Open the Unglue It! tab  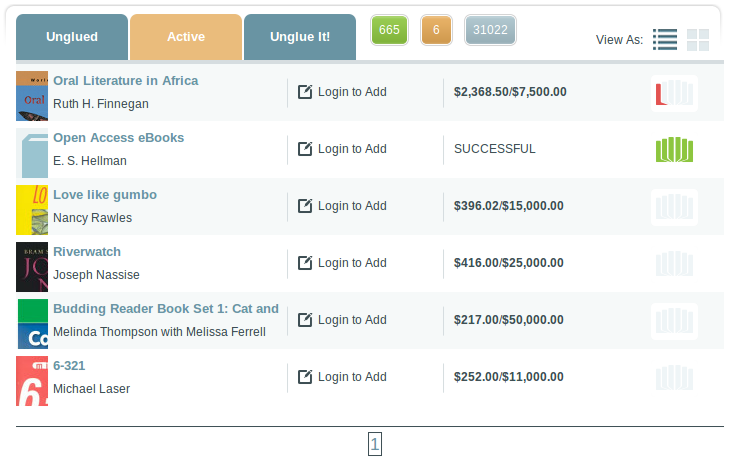[300, 37]
